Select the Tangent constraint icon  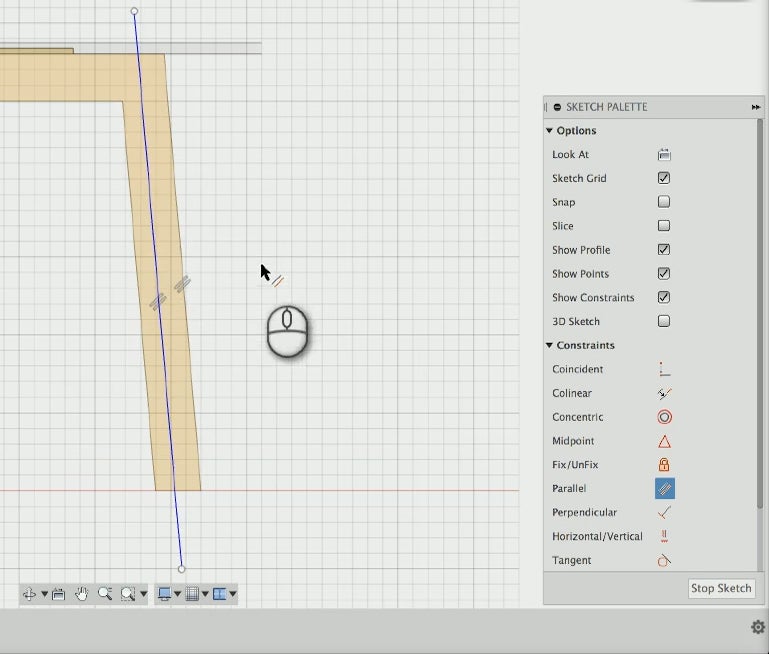(x=664, y=560)
